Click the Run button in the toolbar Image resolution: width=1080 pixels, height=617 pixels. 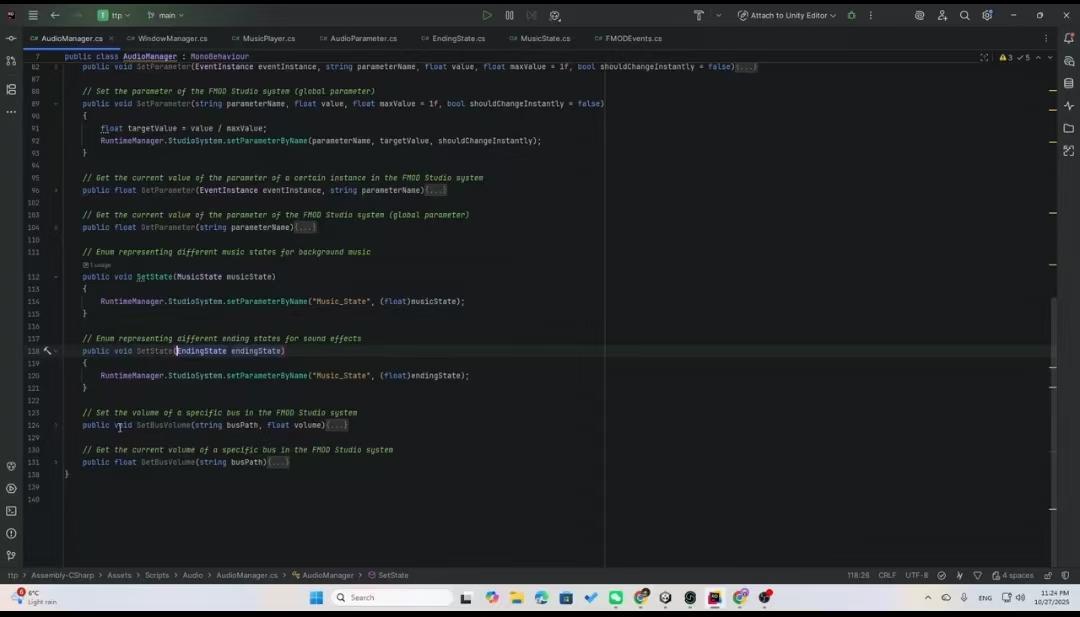tap(487, 15)
